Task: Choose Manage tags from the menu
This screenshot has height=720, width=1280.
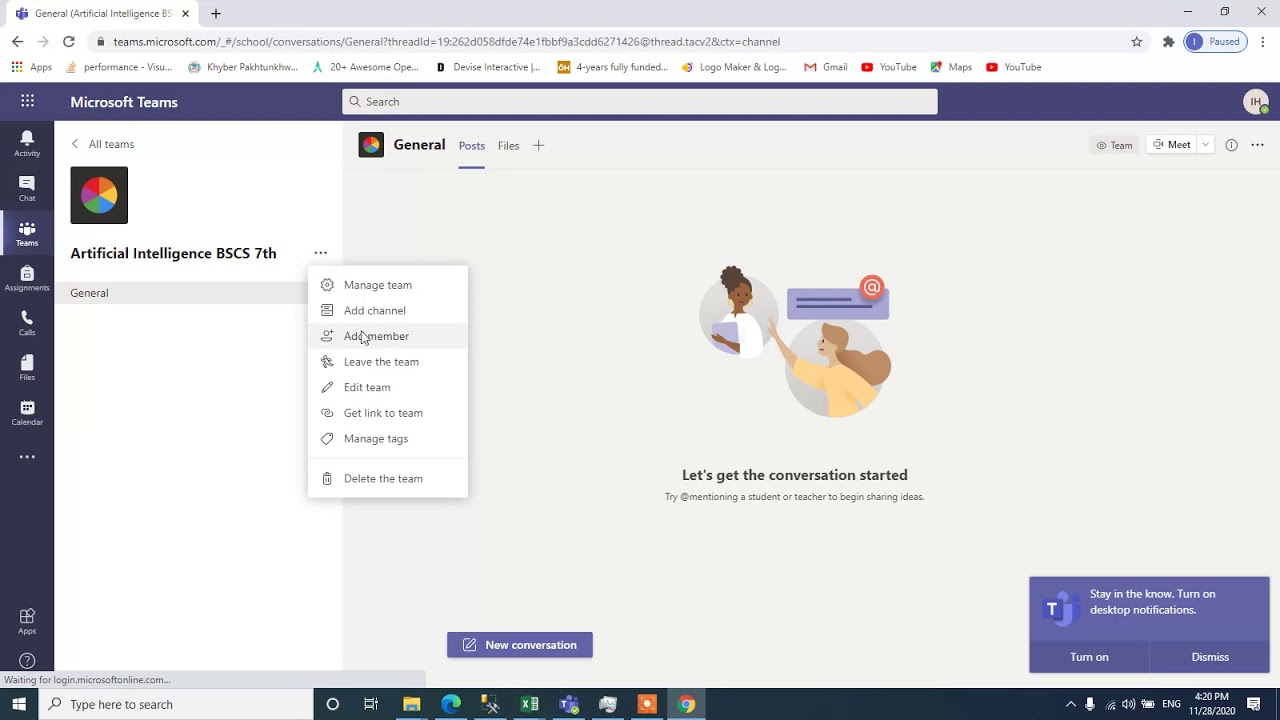Action: (387, 438)
